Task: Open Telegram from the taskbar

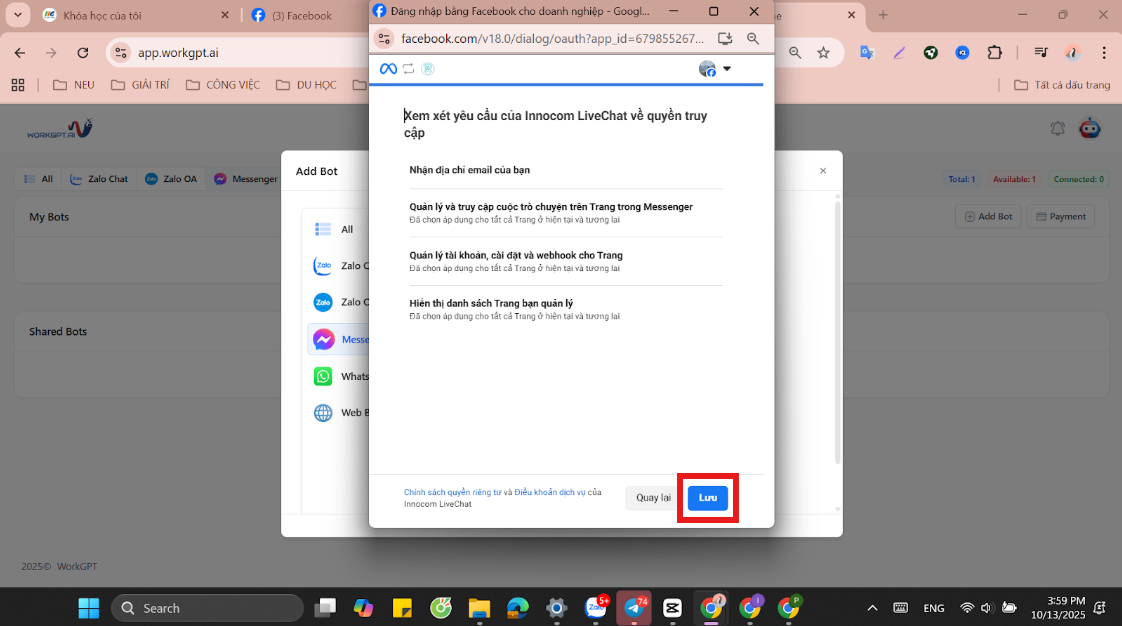Action: (634, 607)
